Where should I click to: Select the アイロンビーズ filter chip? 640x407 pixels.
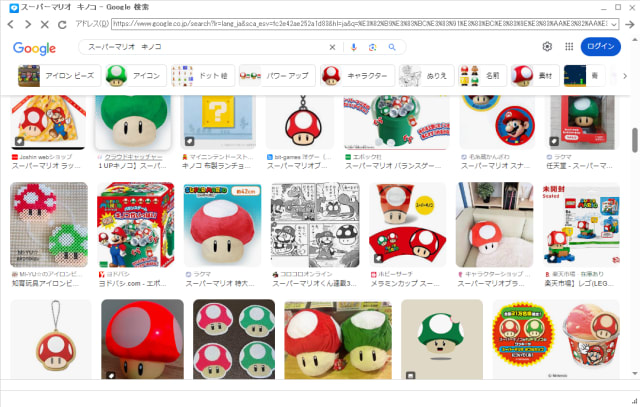pyautogui.click(x=59, y=76)
